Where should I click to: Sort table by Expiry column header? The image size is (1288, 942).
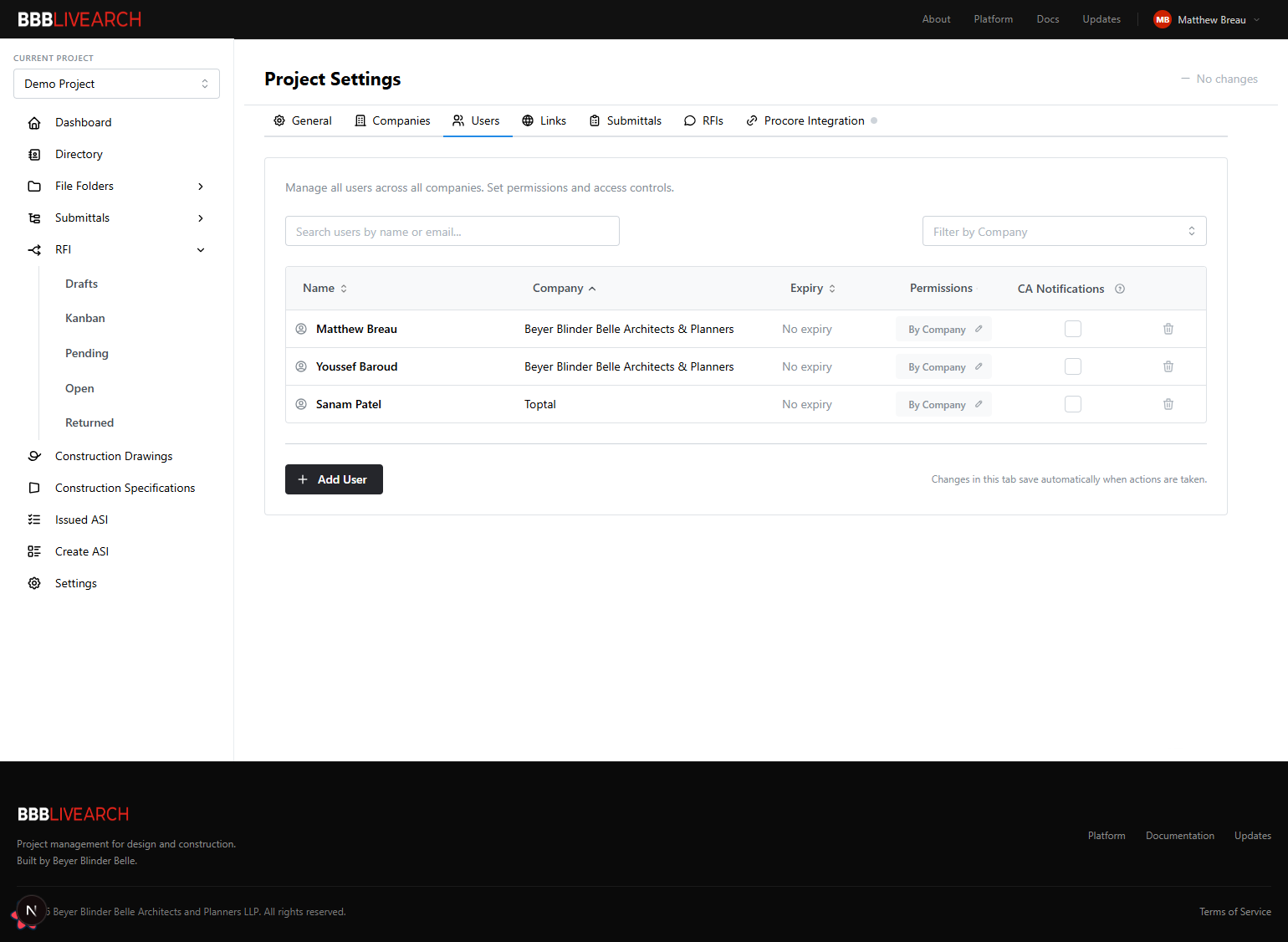point(813,288)
